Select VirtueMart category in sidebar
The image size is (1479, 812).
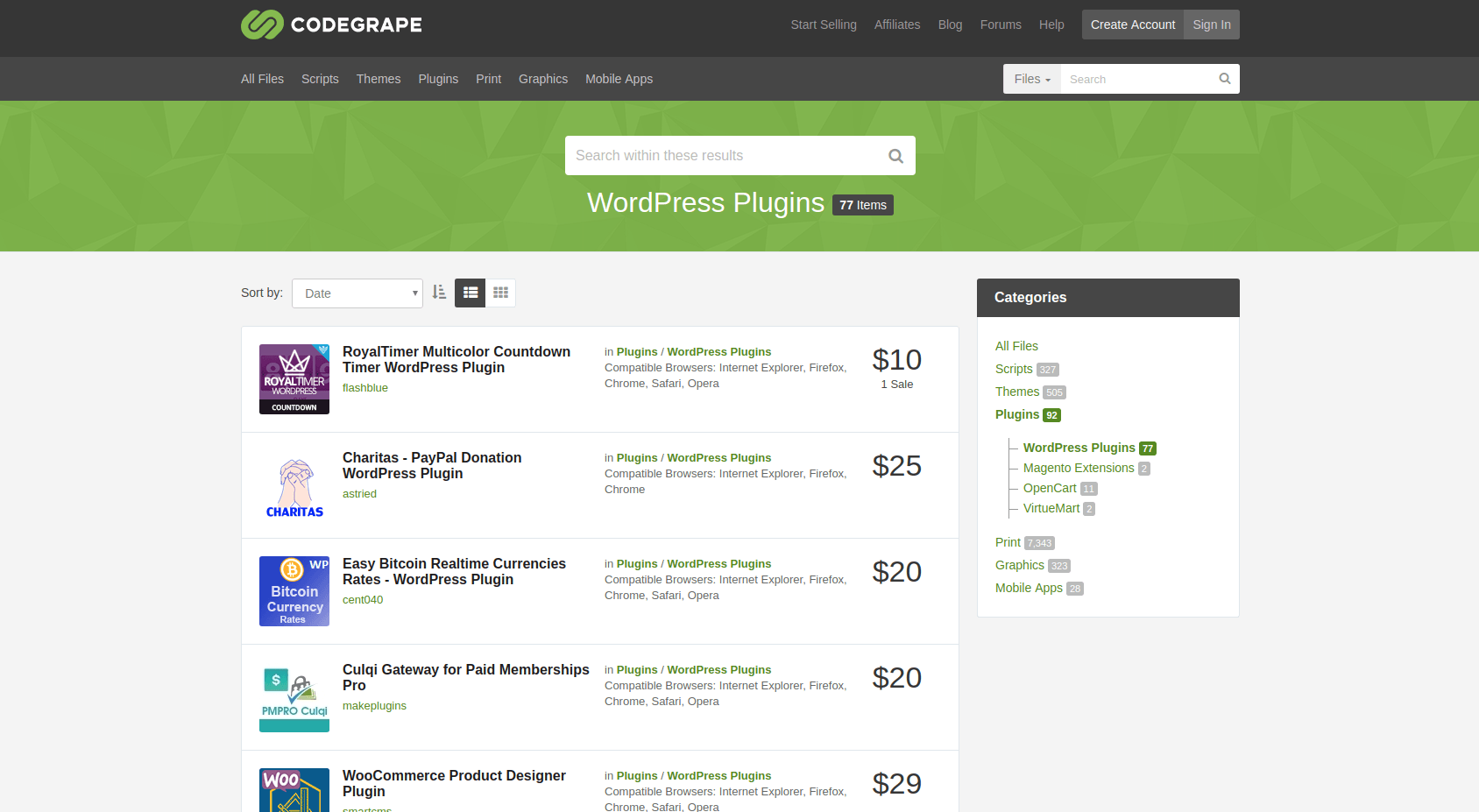(x=1051, y=509)
